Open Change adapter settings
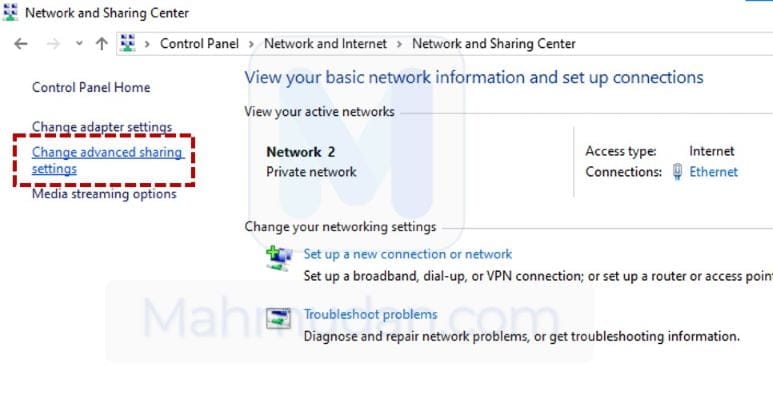Viewport: 773px width, 400px height. point(102,127)
